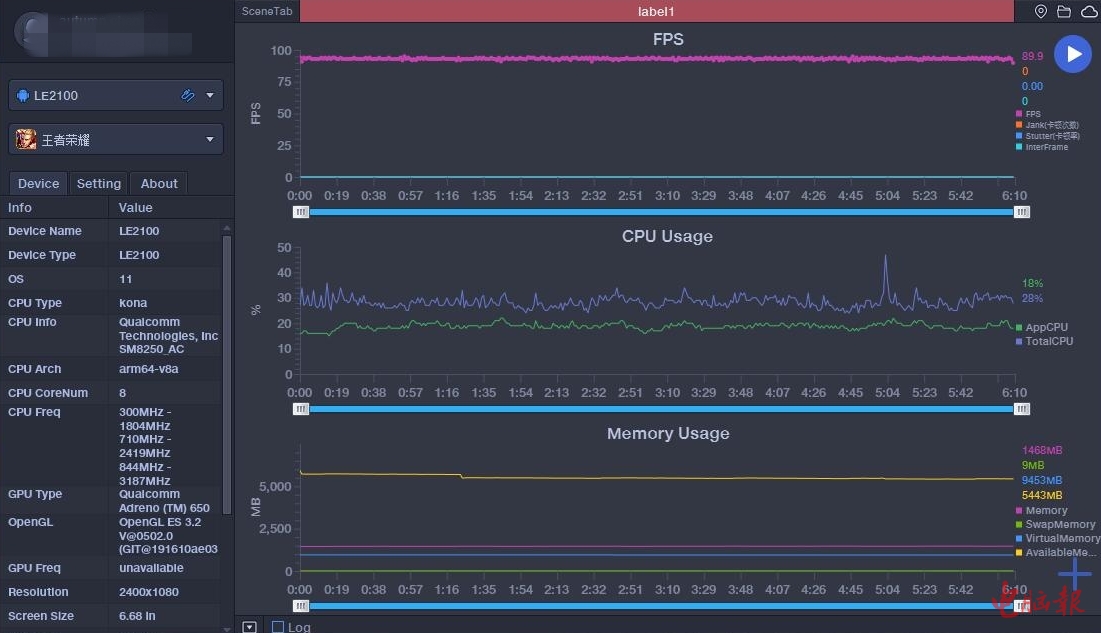Enable the Log checkbox
This screenshot has width=1101, height=633.
[278, 627]
